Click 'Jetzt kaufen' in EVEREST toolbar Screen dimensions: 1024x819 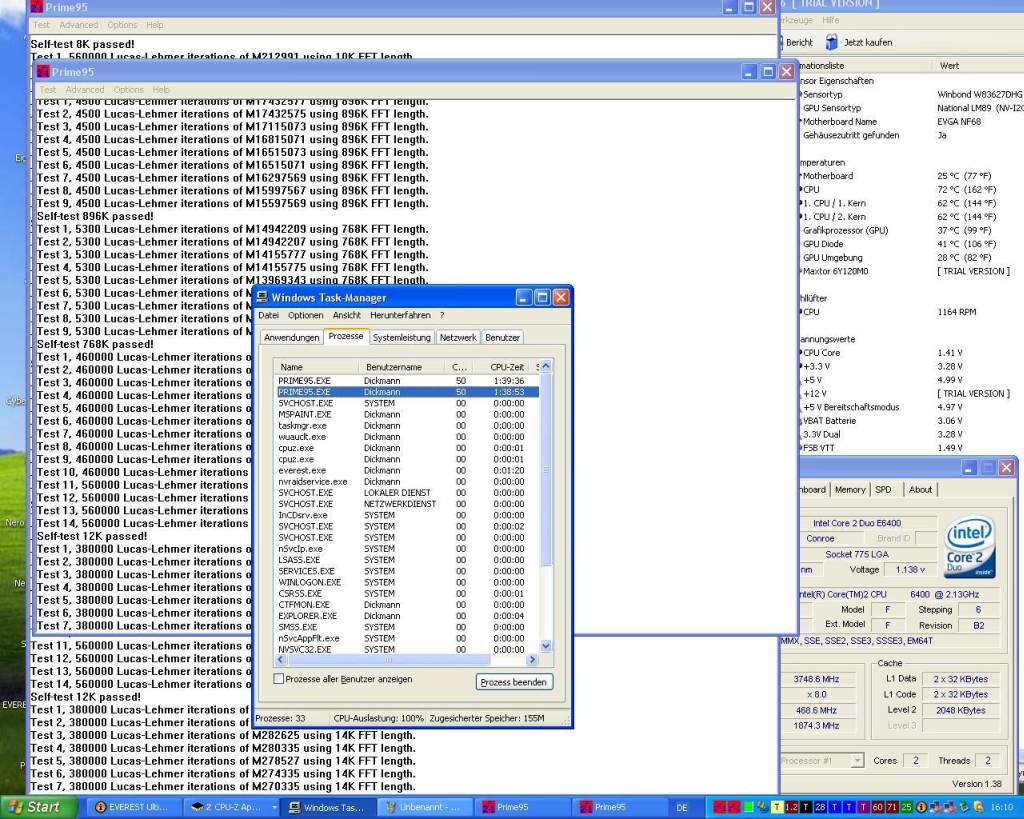858,42
